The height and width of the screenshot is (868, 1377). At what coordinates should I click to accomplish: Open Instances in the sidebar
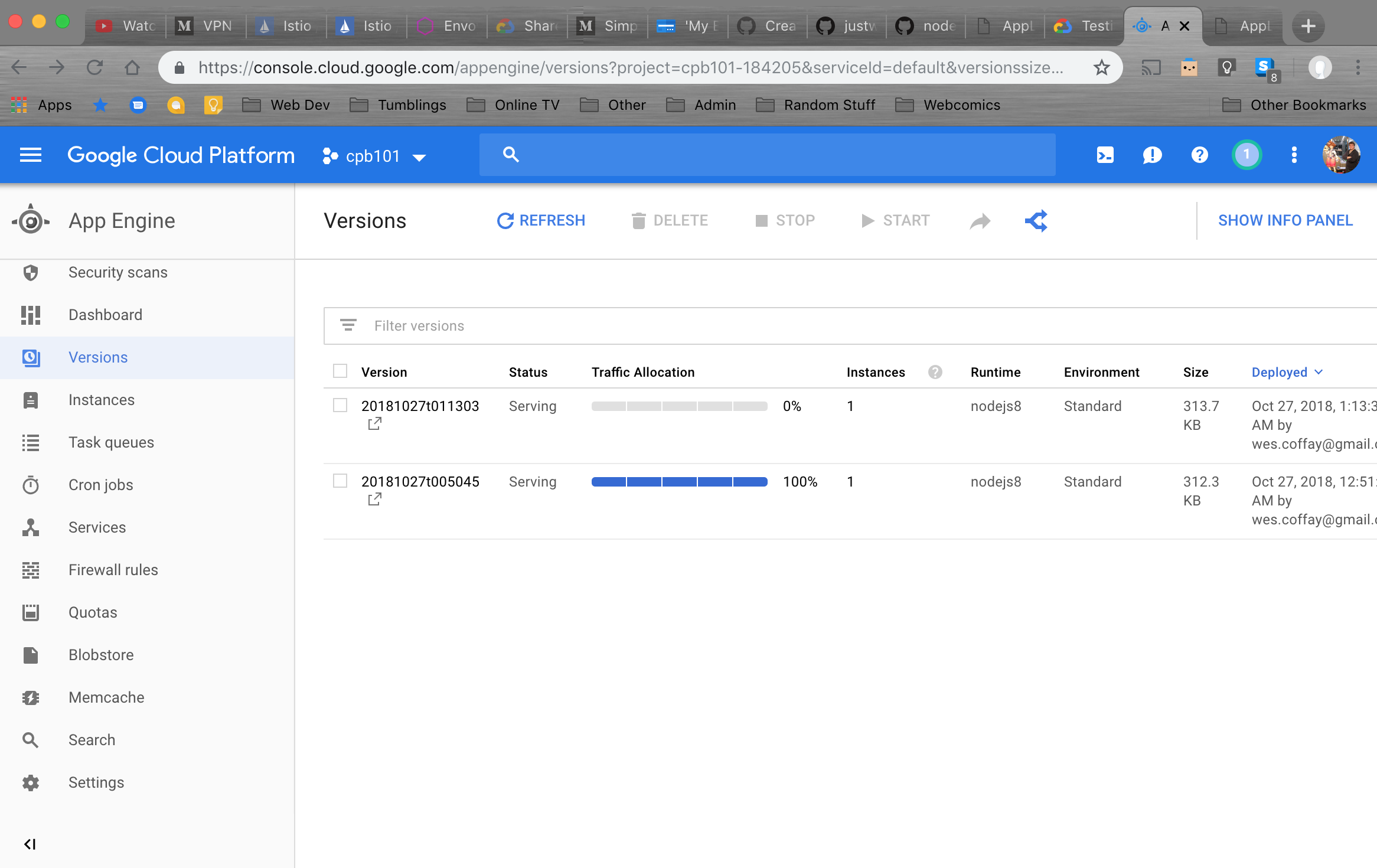pyautogui.click(x=101, y=400)
